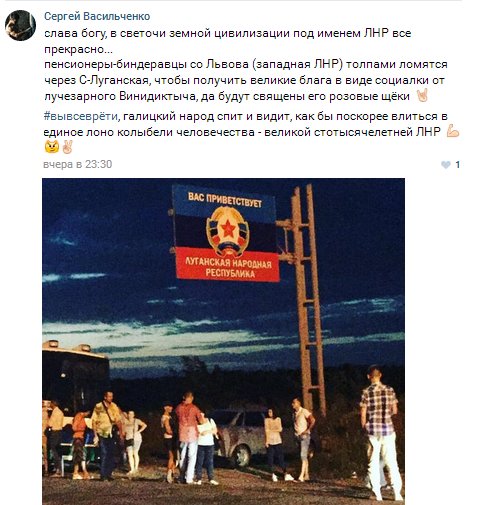View the like count number 1
Screen dimensions: 478x505
458,165
